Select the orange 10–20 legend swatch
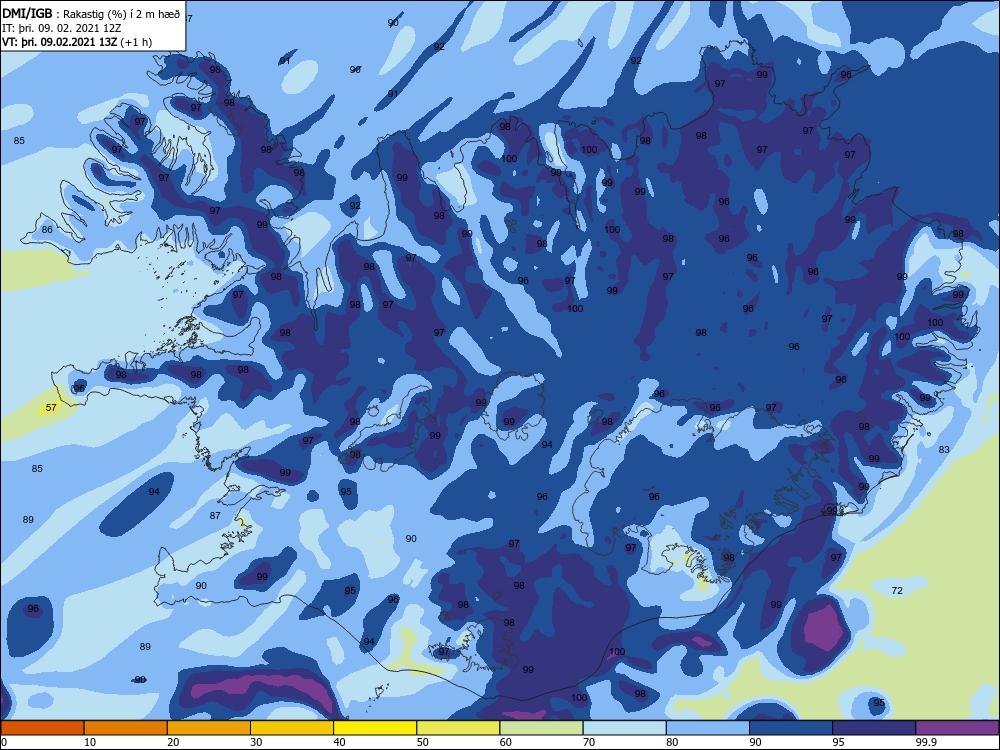1000x750 pixels. [126, 728]
